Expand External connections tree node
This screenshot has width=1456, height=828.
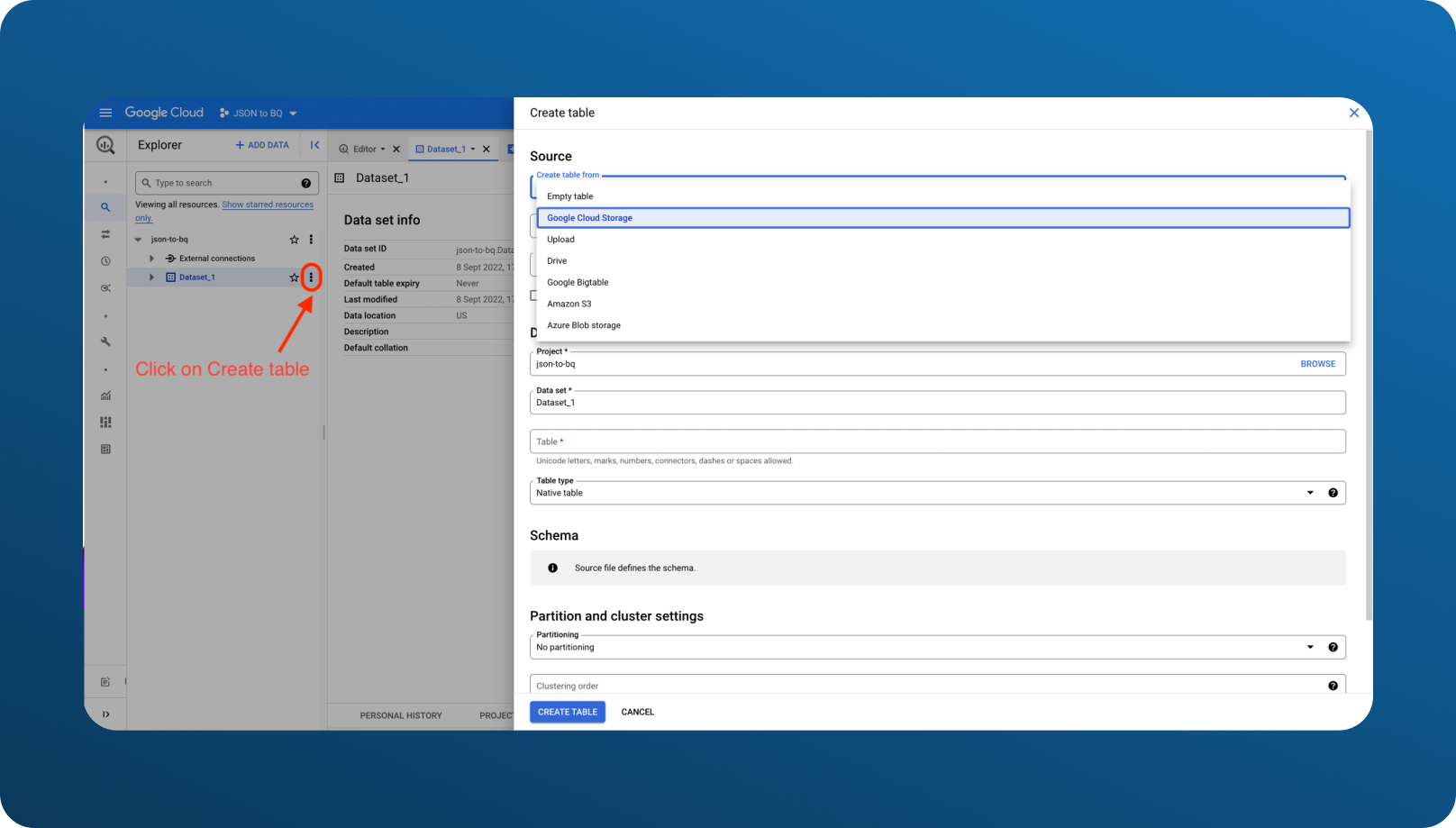click(151, 259)
